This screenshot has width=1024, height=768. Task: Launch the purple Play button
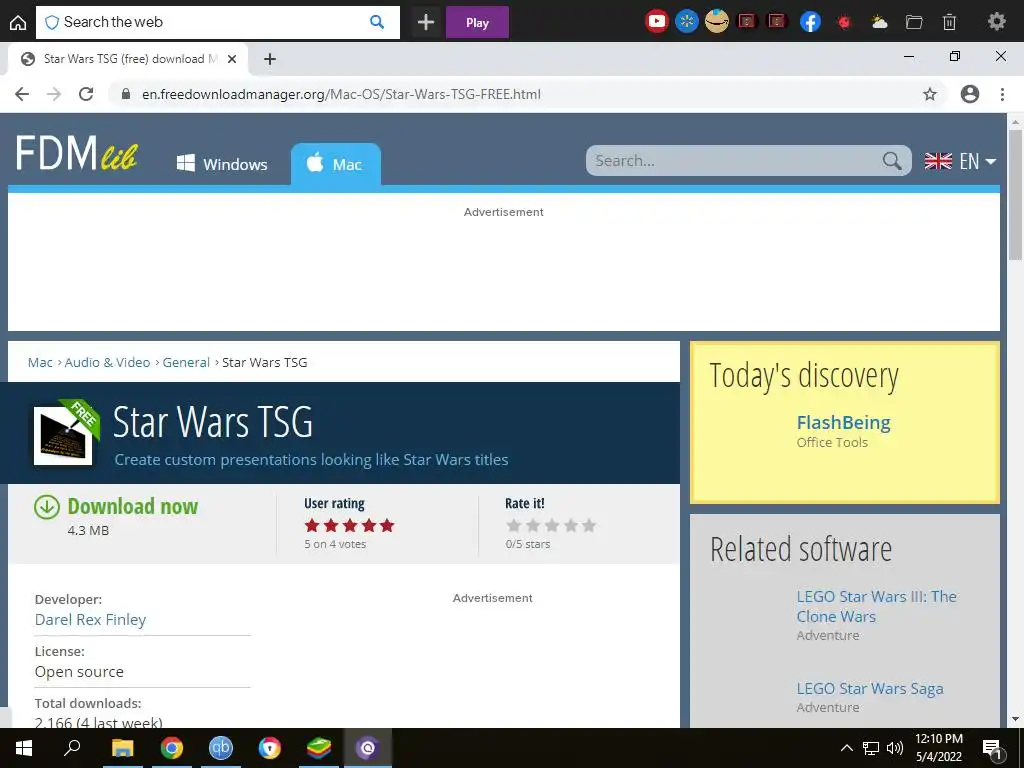(477, 23)
